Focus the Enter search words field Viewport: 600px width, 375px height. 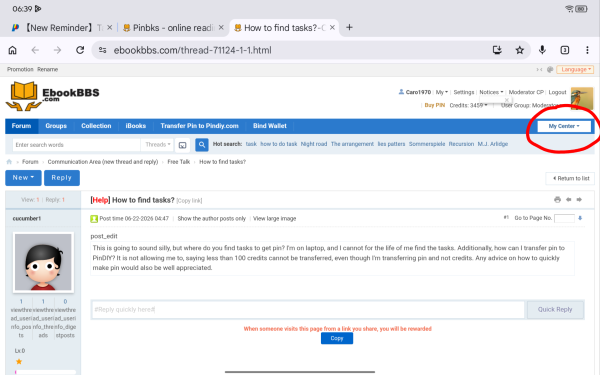click(x=77, y=145)
